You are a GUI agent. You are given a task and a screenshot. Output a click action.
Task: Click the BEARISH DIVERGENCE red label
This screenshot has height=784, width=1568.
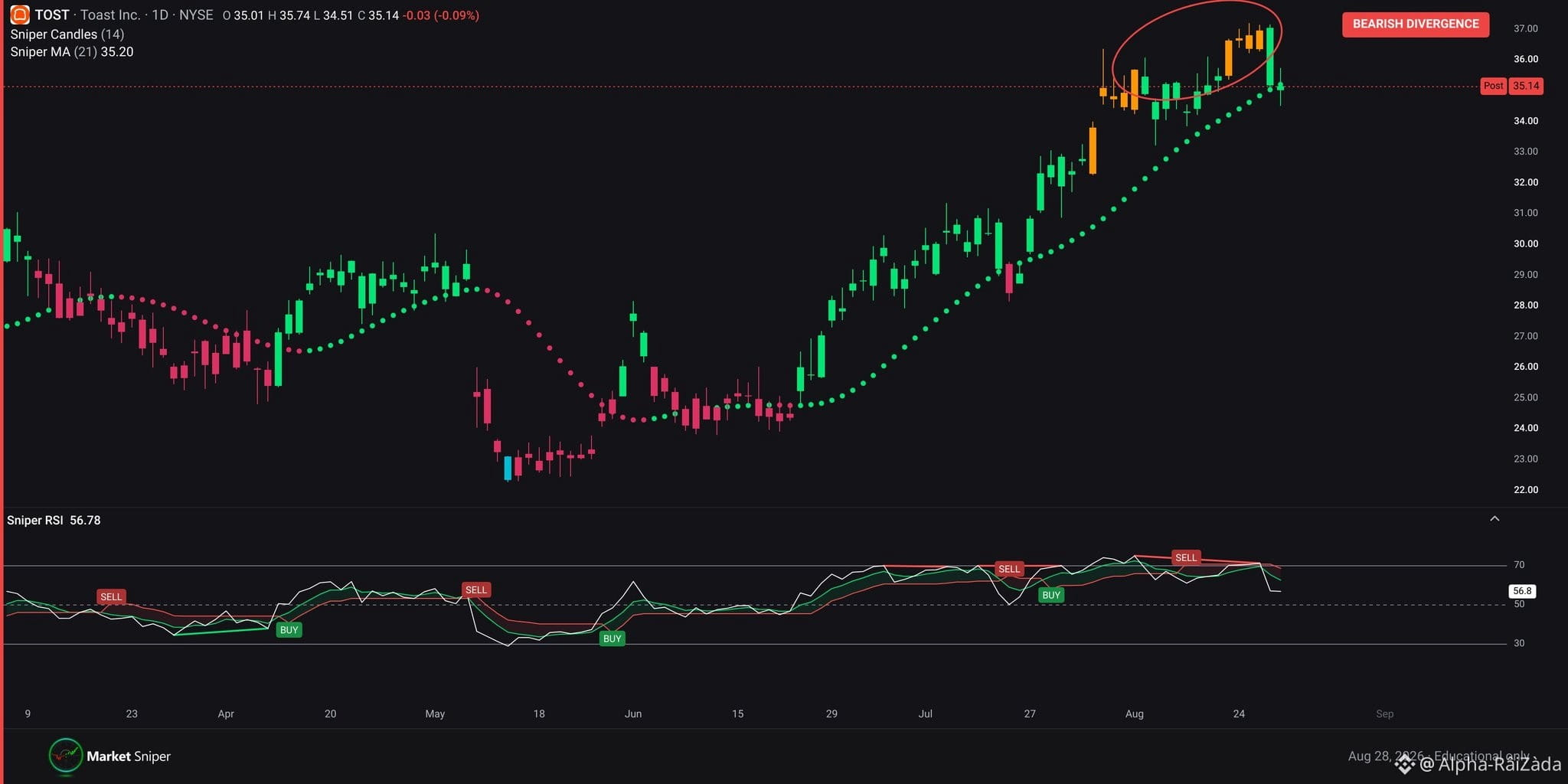pyautogui.click(x=1416, y=24)
